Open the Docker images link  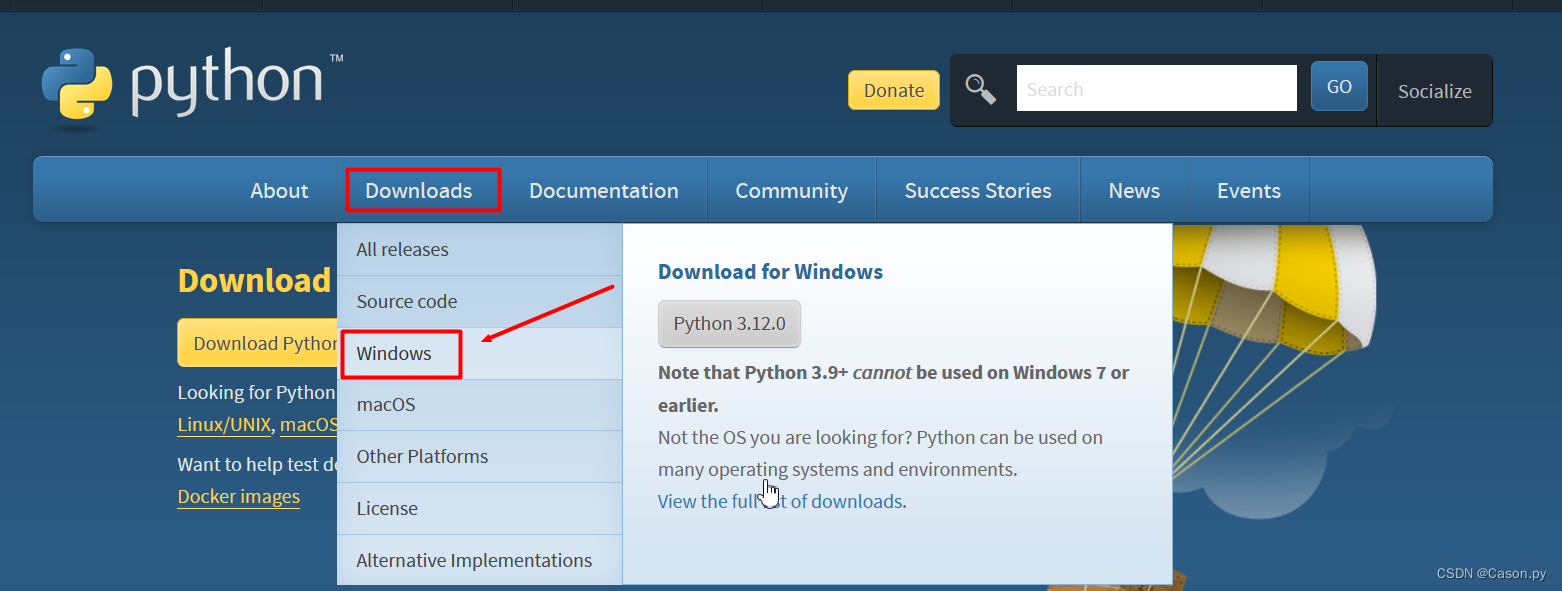point(238,496)
